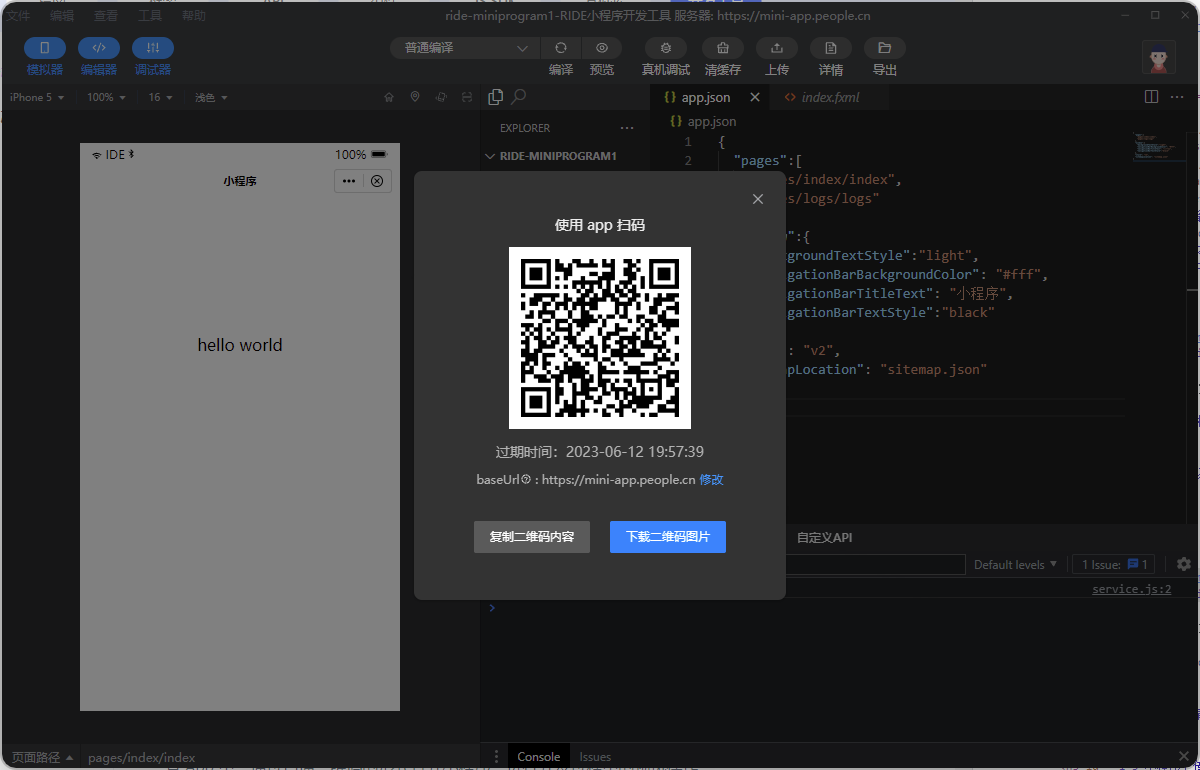1200x770 pixels.
Task: Click the baseUrl help question icon
Action: tap(526, 480)
